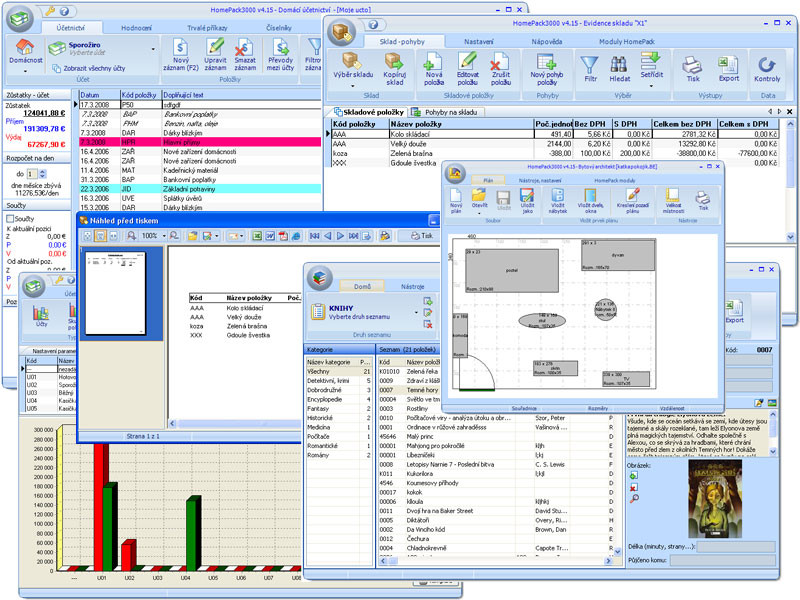Switch to Hodnocení tab
Image resolution: width=800 pixels, height=600 pixels.
tap(136, 28)
